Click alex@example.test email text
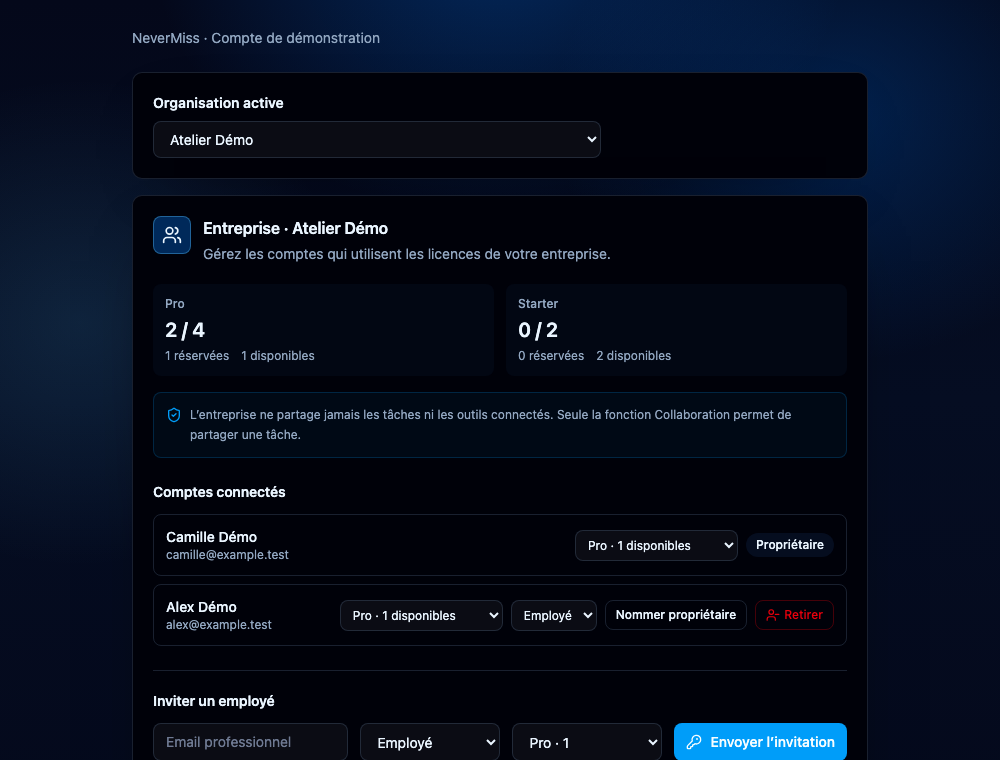This screenshot has height=760, width=1000. coord(219,625)
